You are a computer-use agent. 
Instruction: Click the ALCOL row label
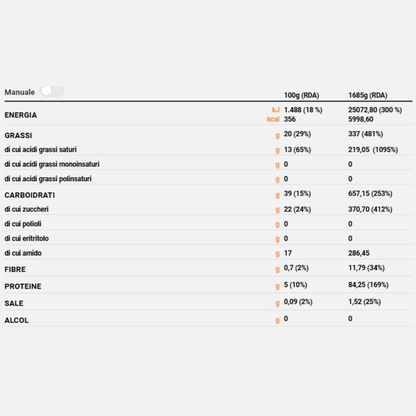pos(16,320)
